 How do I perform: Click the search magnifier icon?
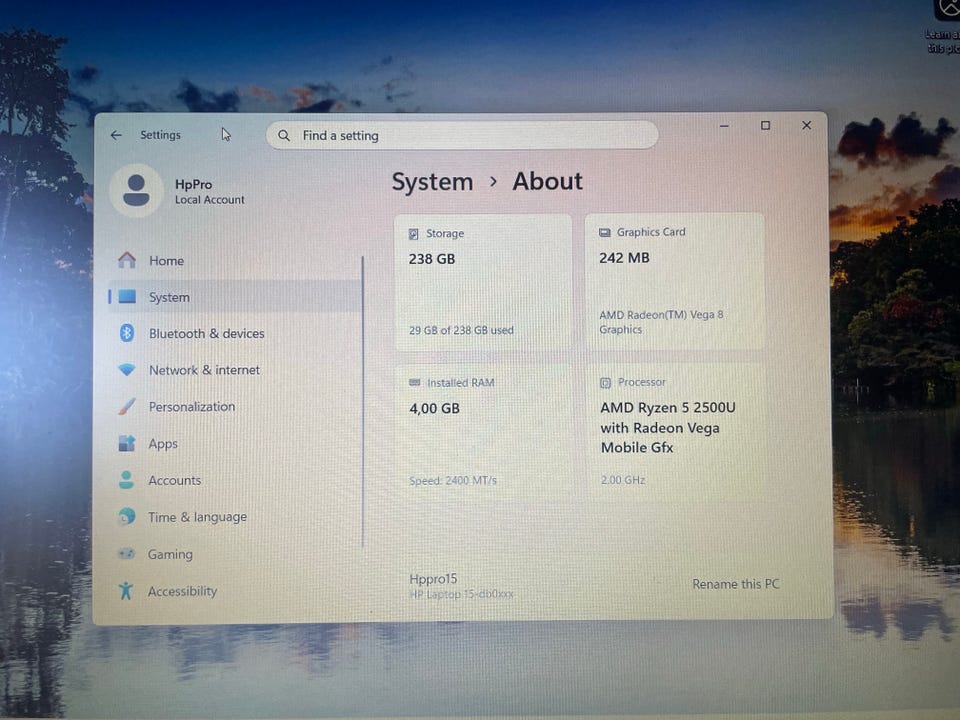tap(284, 135)
